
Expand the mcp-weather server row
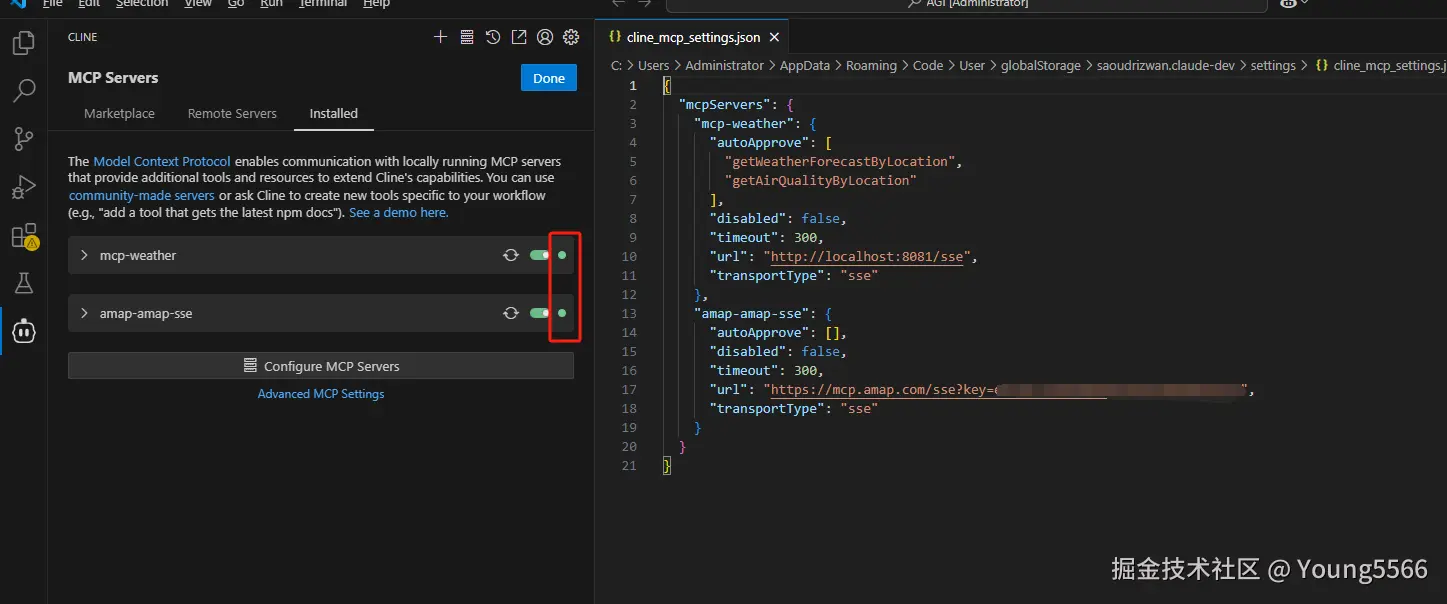pos(84,255)
